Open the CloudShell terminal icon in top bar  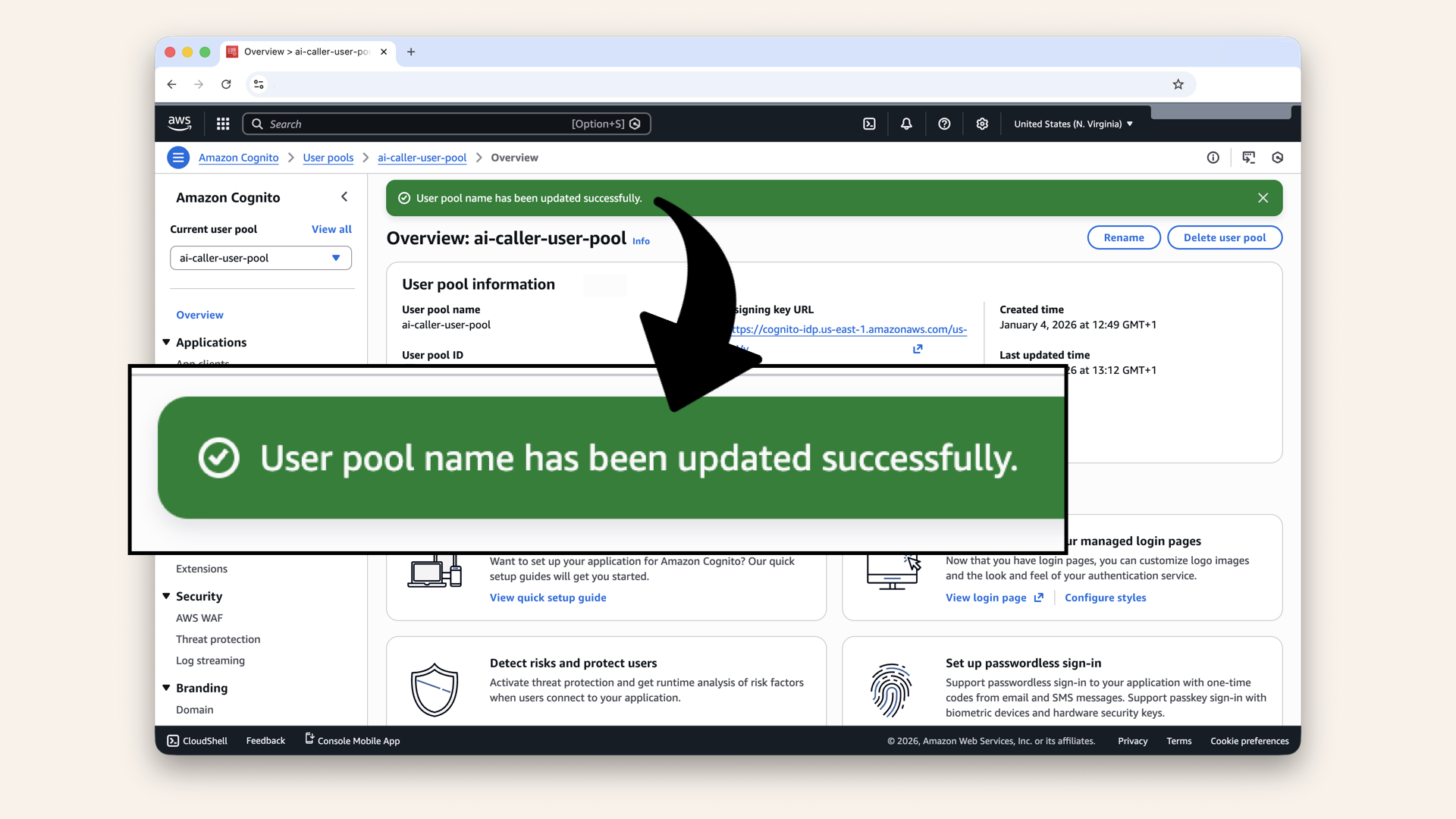coord(869,124)
